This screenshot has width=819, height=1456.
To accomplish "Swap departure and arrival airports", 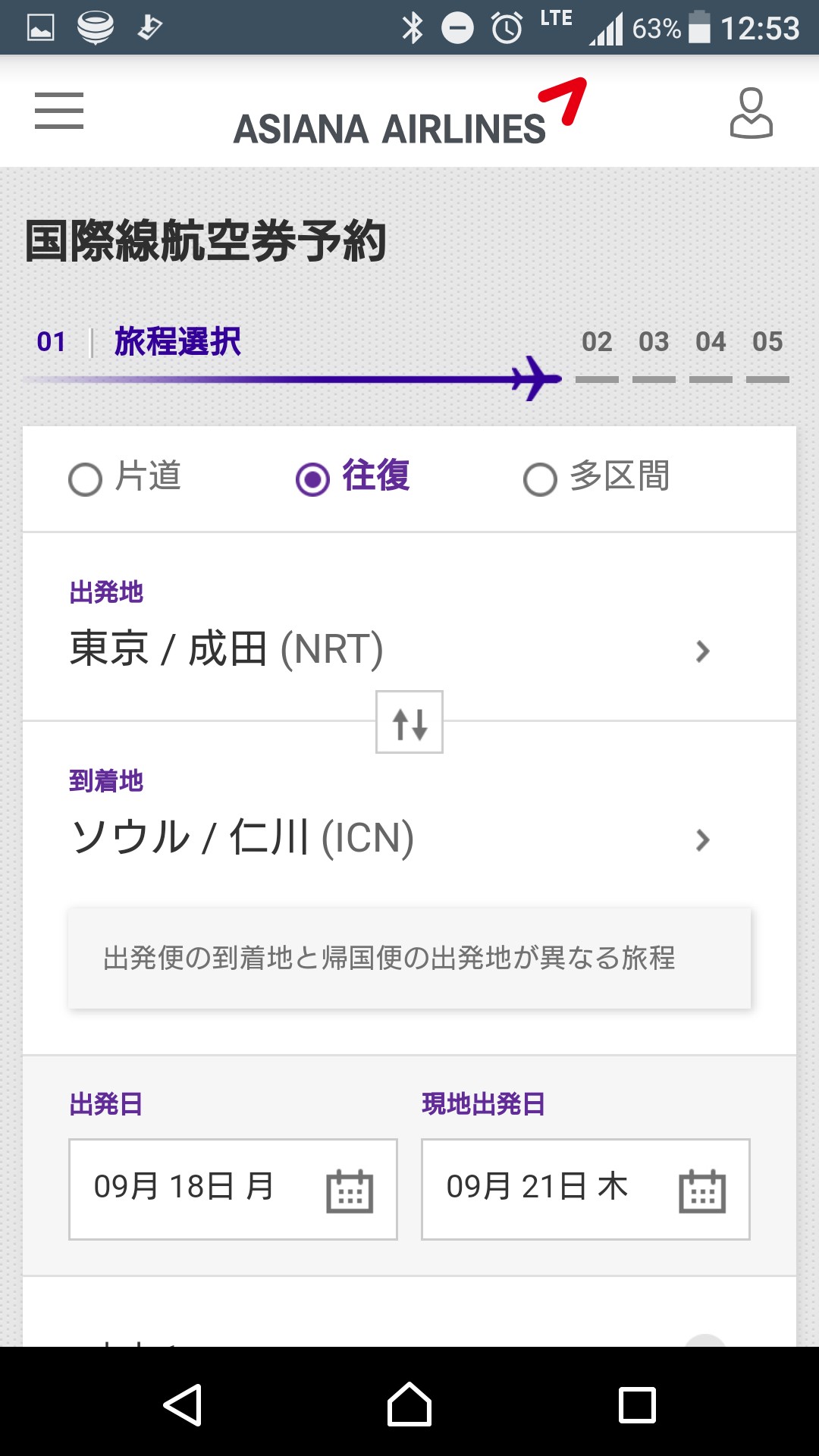I will coord(409,722).
